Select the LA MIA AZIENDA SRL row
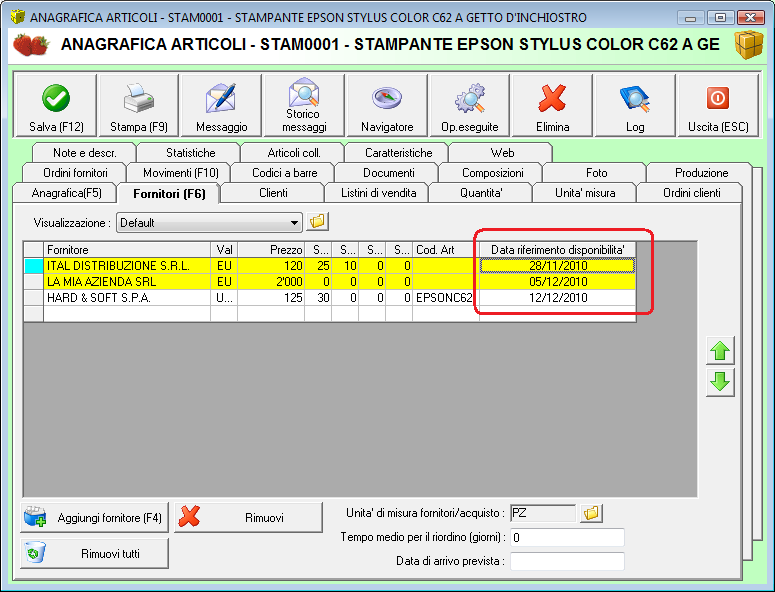 pyautogui.click(x=330, y=282)
